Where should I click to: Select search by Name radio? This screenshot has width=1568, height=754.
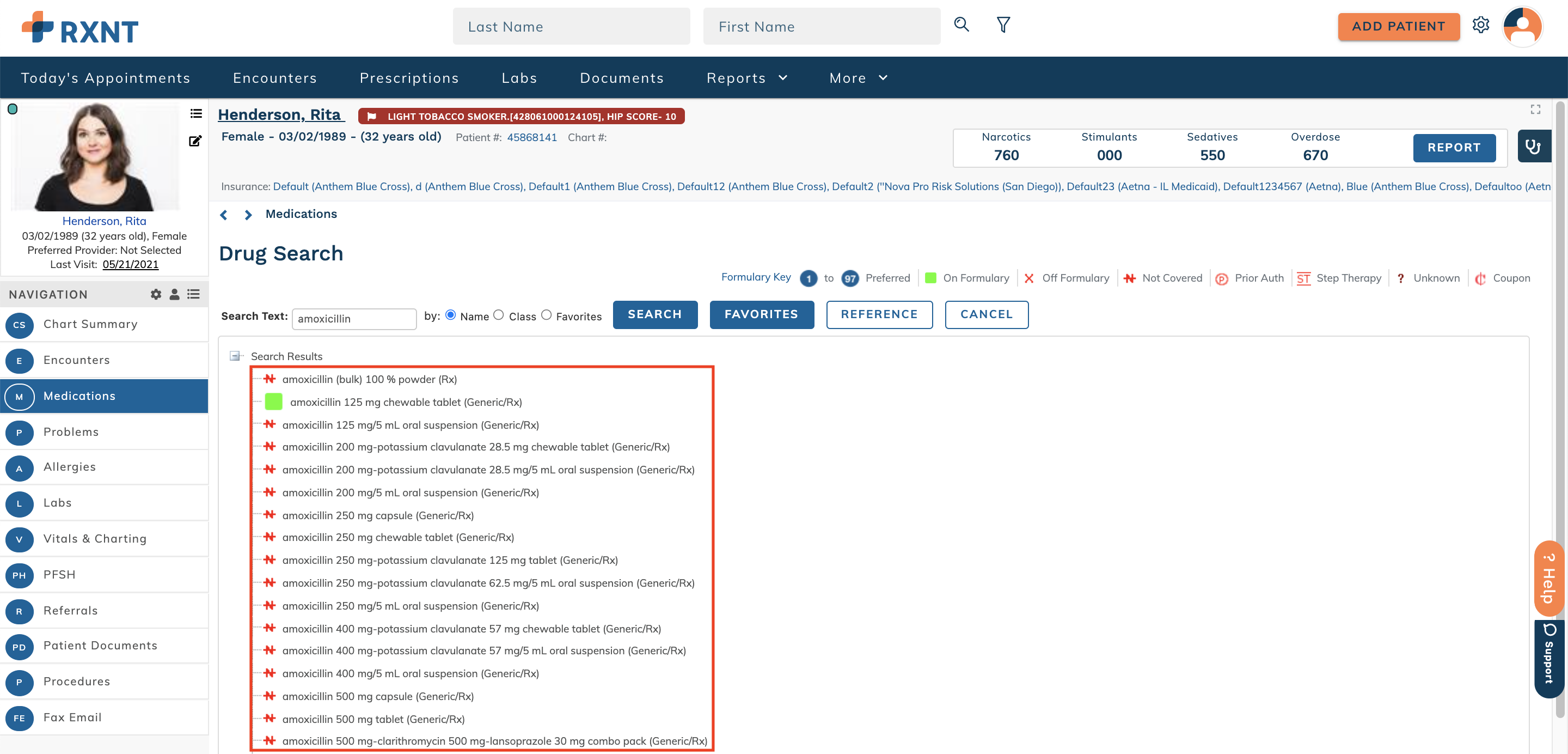tap(450, 315)
